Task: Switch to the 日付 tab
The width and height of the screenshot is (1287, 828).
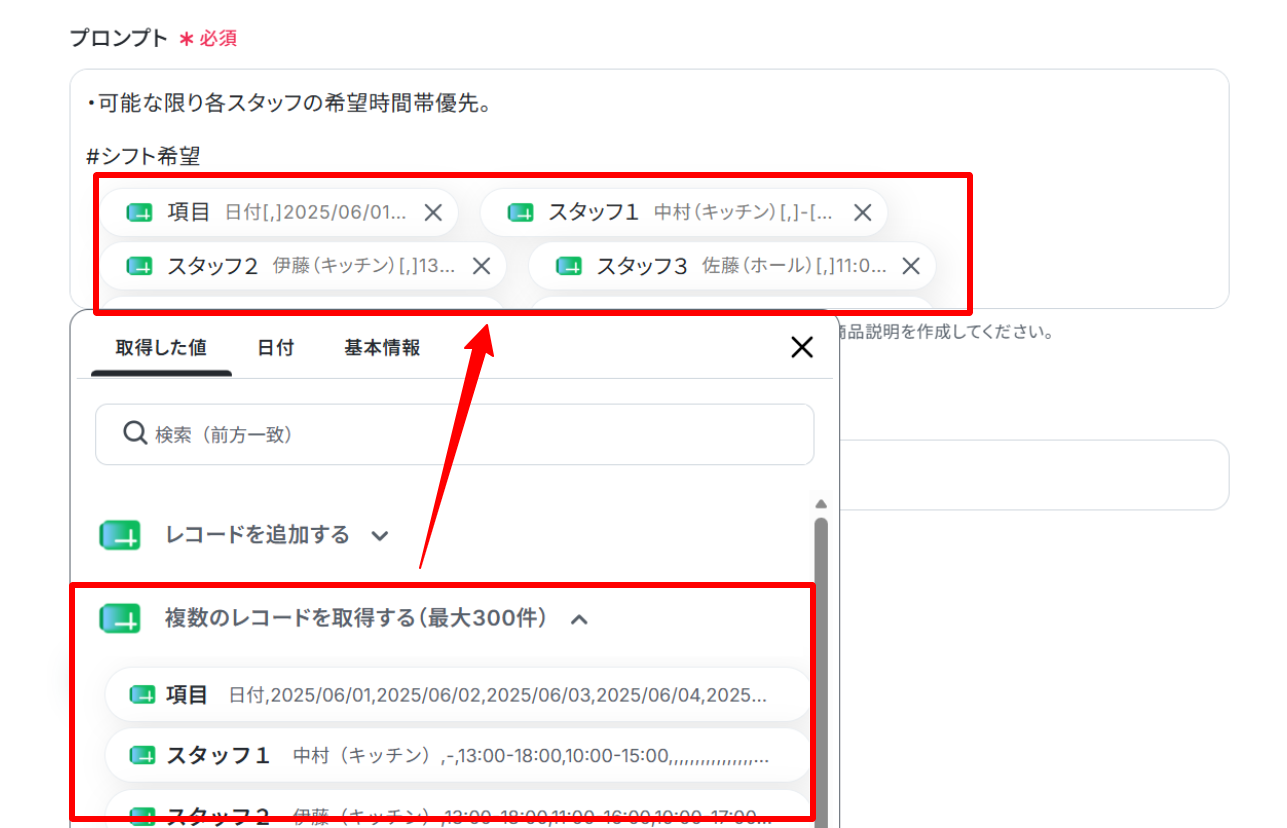Action: pos(275,348)
